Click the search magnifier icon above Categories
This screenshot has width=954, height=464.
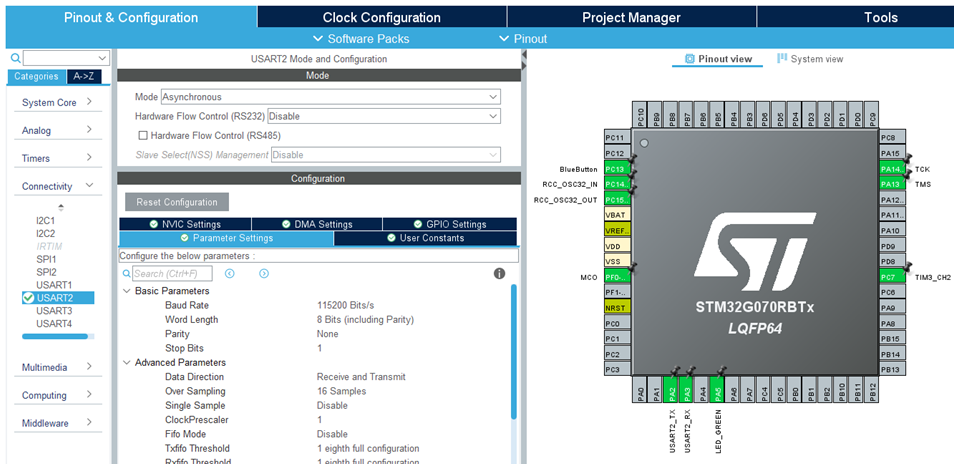click(16, 58)
